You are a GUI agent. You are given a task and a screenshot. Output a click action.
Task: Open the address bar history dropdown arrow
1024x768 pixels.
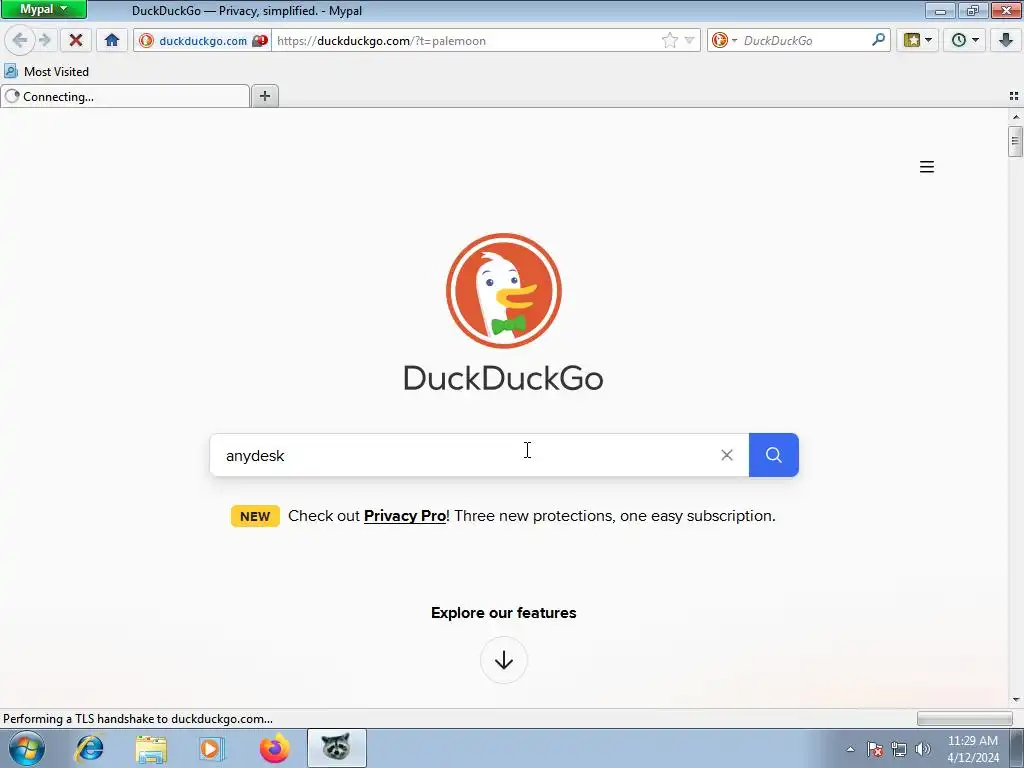[689, 40]
